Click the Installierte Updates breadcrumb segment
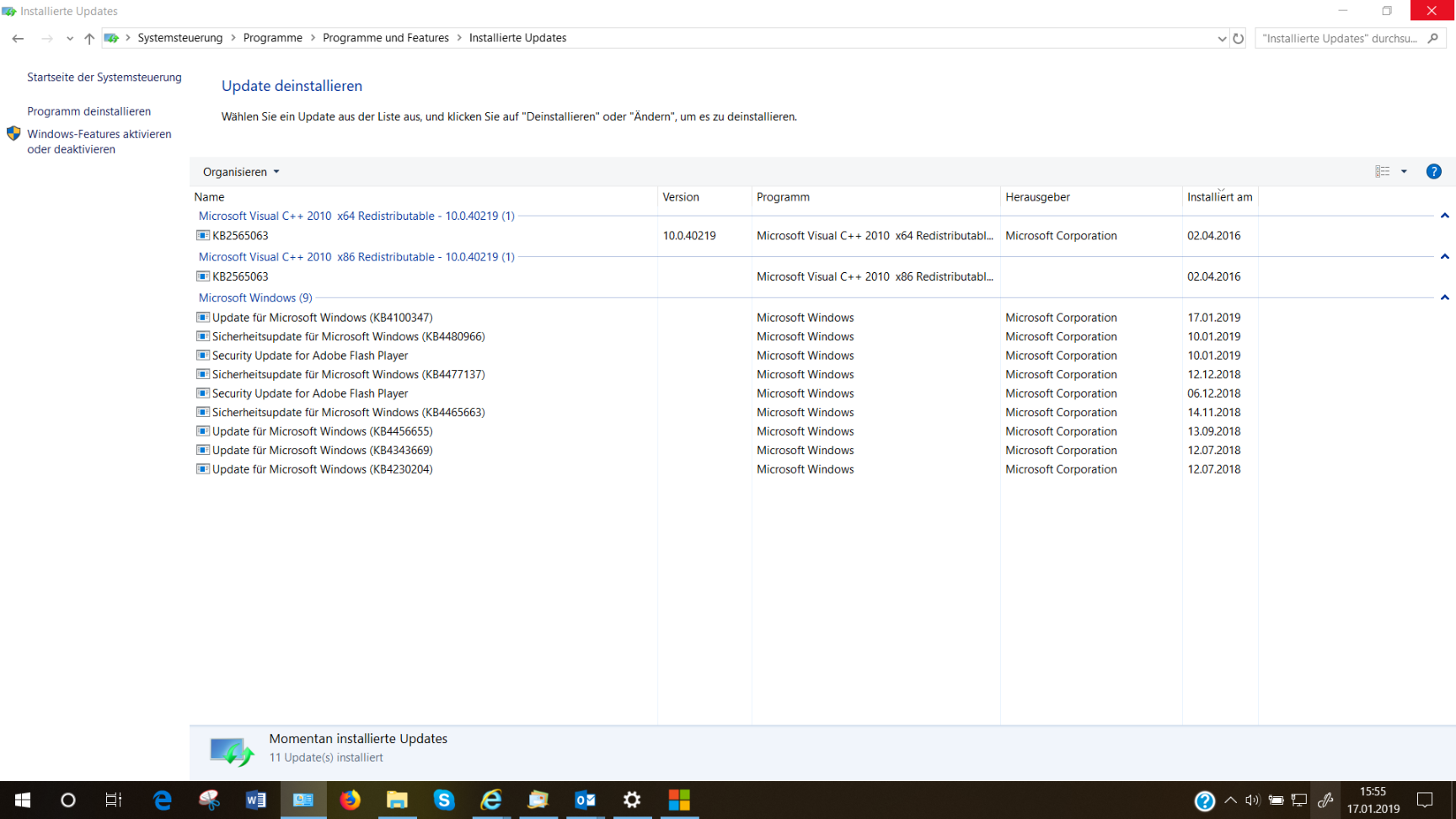The width and height of the screenshot is (1456, 819). coord(517,38)
